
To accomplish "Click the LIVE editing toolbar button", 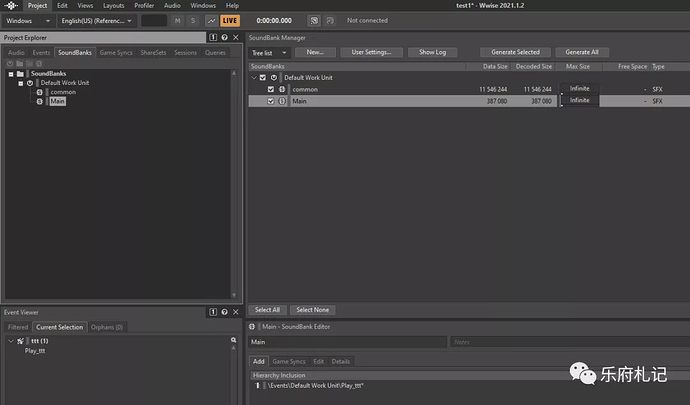I will click(230, 21).
